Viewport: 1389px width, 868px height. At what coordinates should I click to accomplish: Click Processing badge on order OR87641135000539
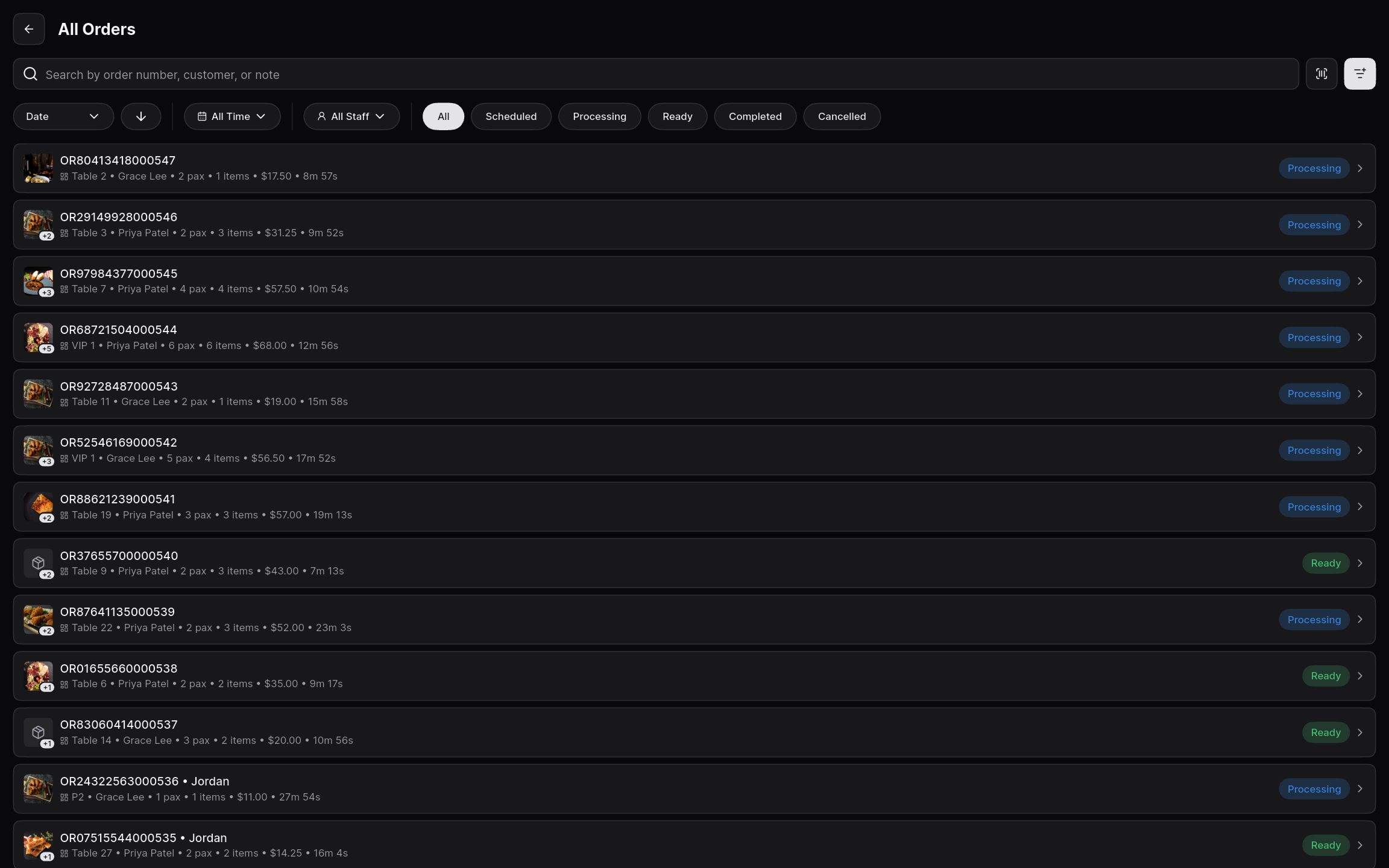point(1314,620)
